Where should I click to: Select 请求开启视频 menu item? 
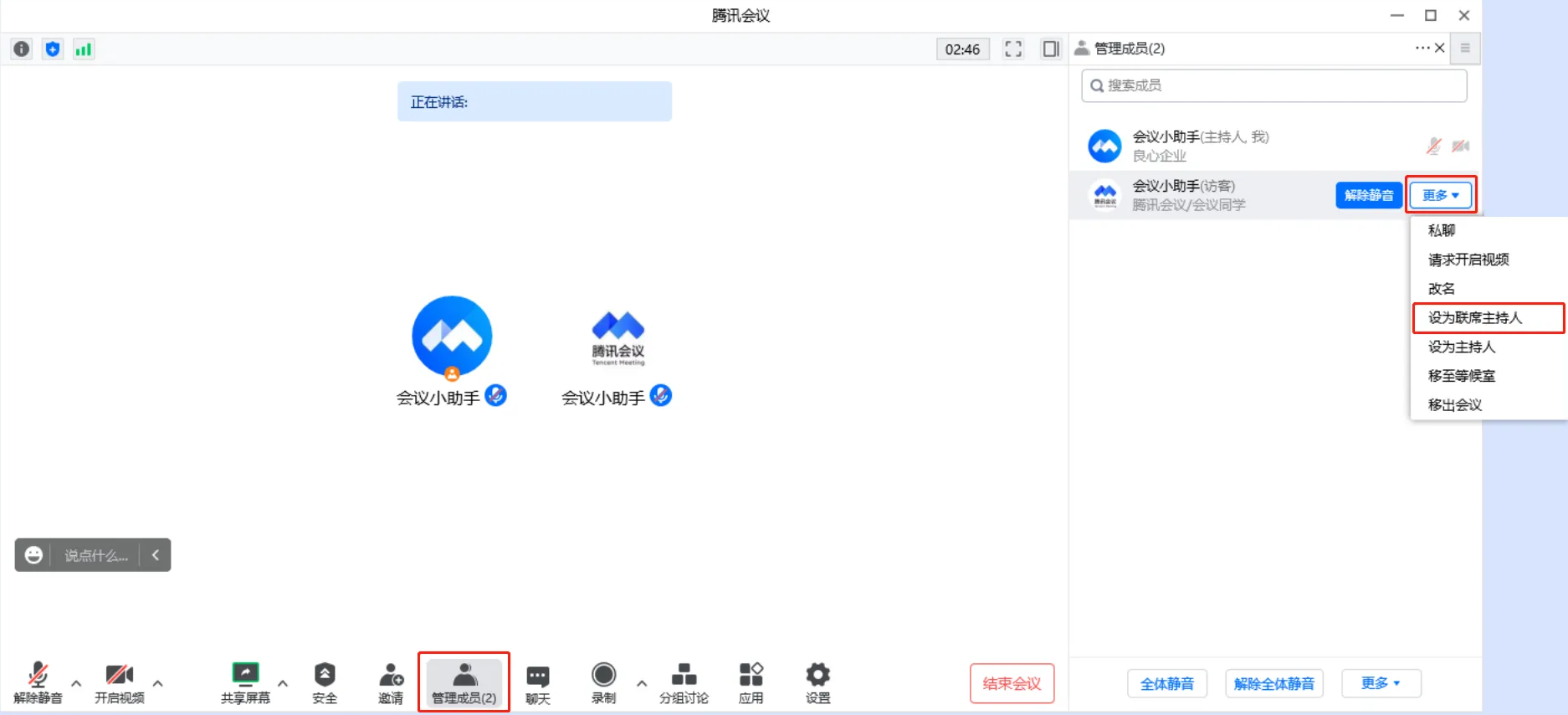coord(1468,260)
